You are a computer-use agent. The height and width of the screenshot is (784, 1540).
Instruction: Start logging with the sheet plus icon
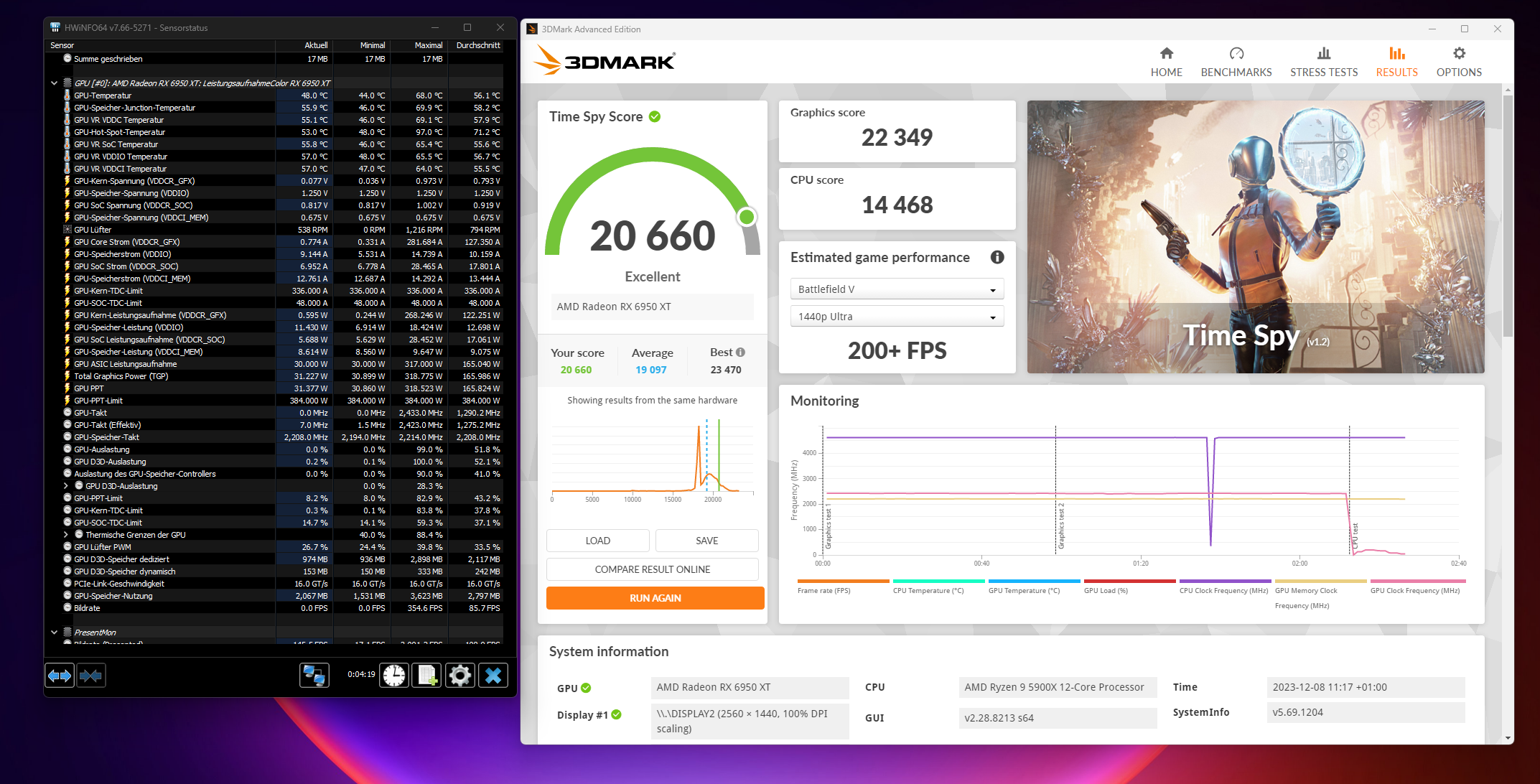tap(427, 676)
